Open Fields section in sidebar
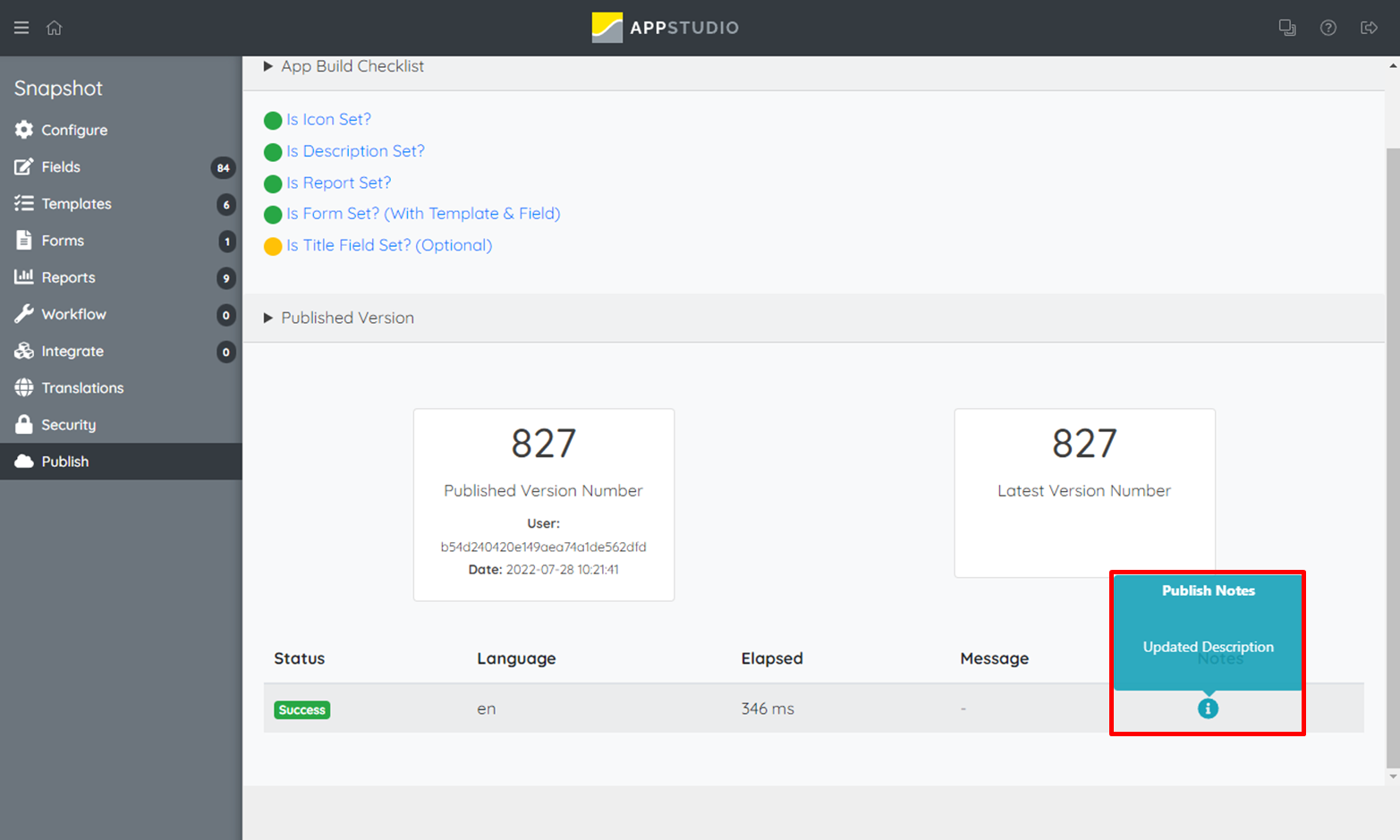Screen dimensions: 1400x840 click(121, 166)
